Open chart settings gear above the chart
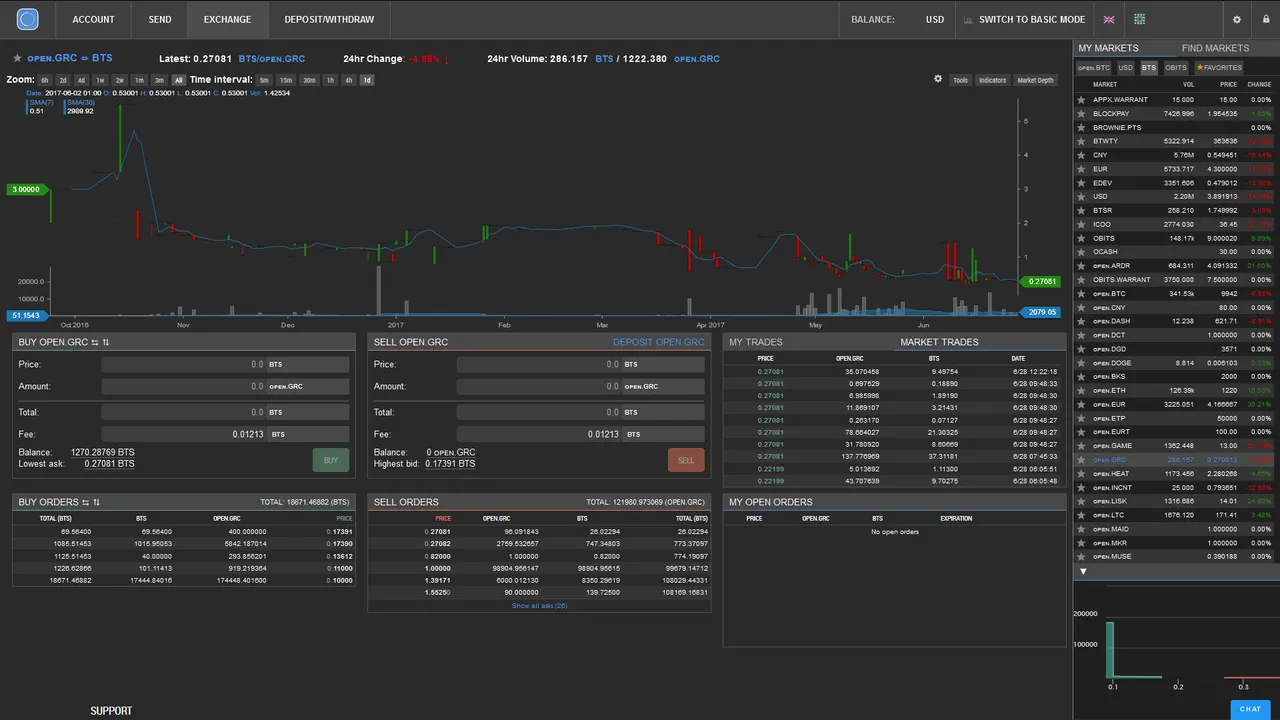 click(x=938, y=79)
